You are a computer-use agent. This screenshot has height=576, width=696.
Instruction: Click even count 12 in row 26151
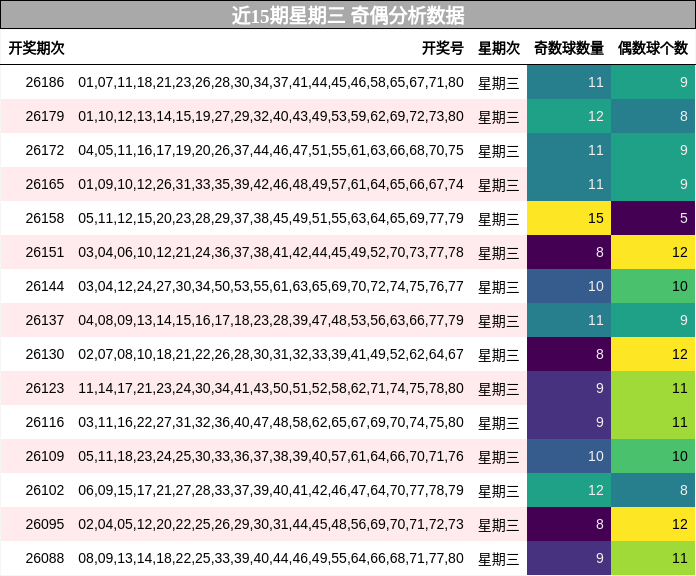point(653,252)
